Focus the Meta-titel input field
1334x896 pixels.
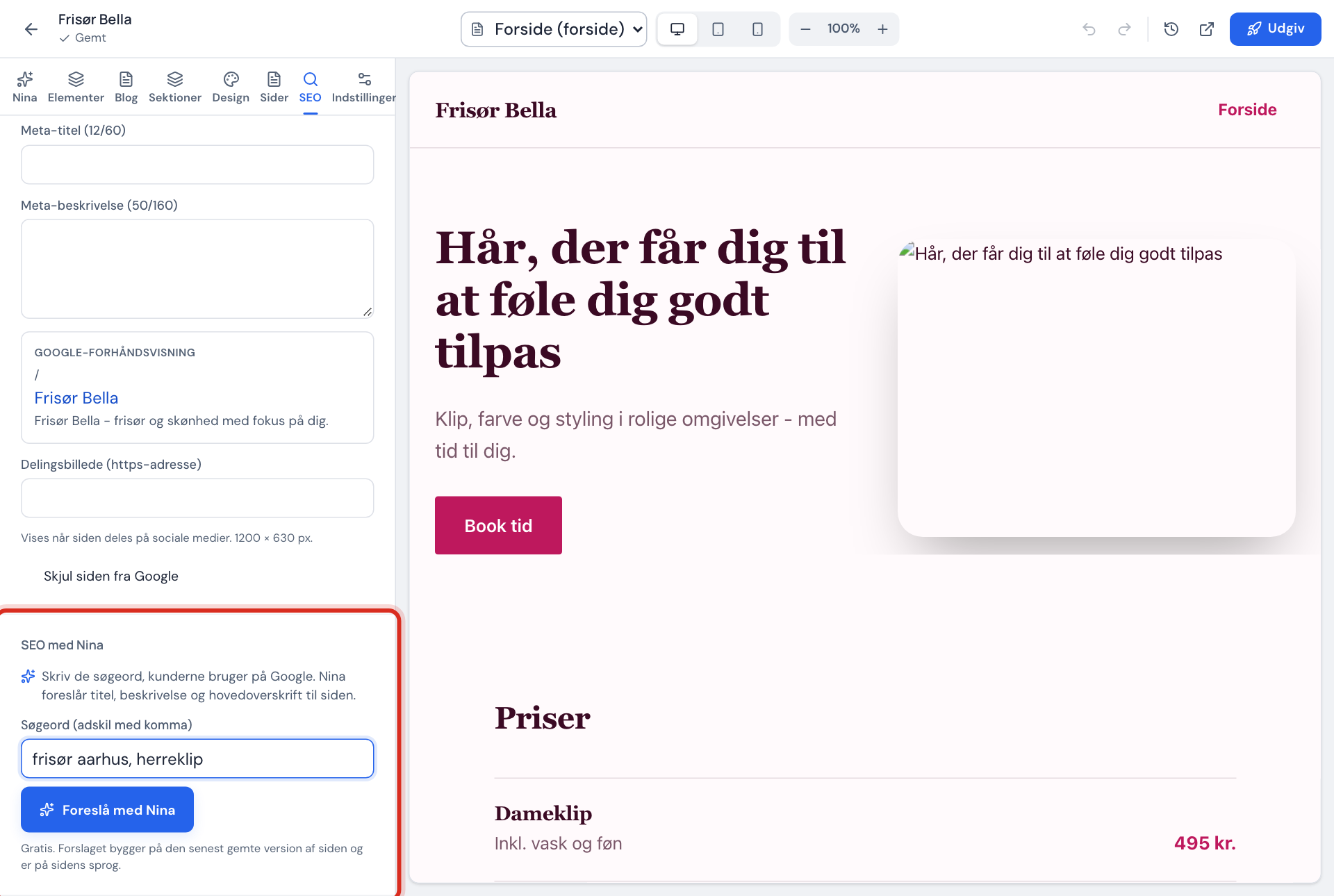tap(197, 165)
